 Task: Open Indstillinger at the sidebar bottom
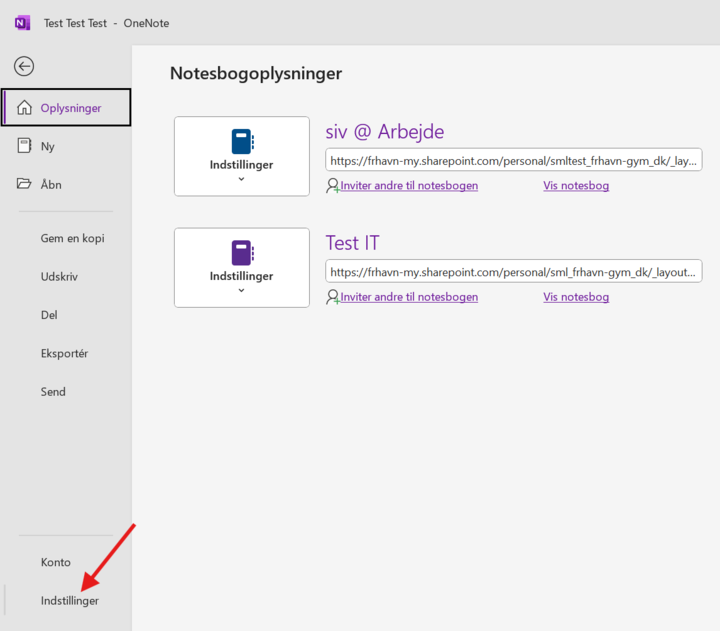70,601
